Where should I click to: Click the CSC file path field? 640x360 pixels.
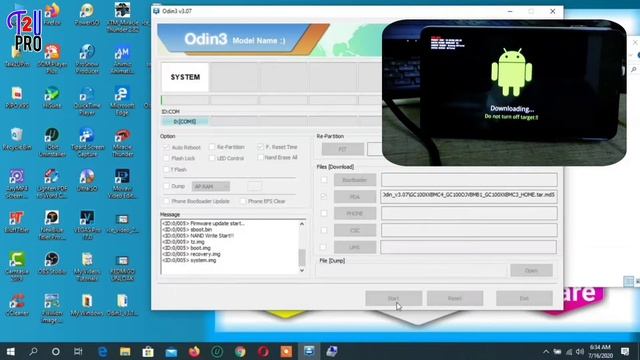(x=469, y=230)
